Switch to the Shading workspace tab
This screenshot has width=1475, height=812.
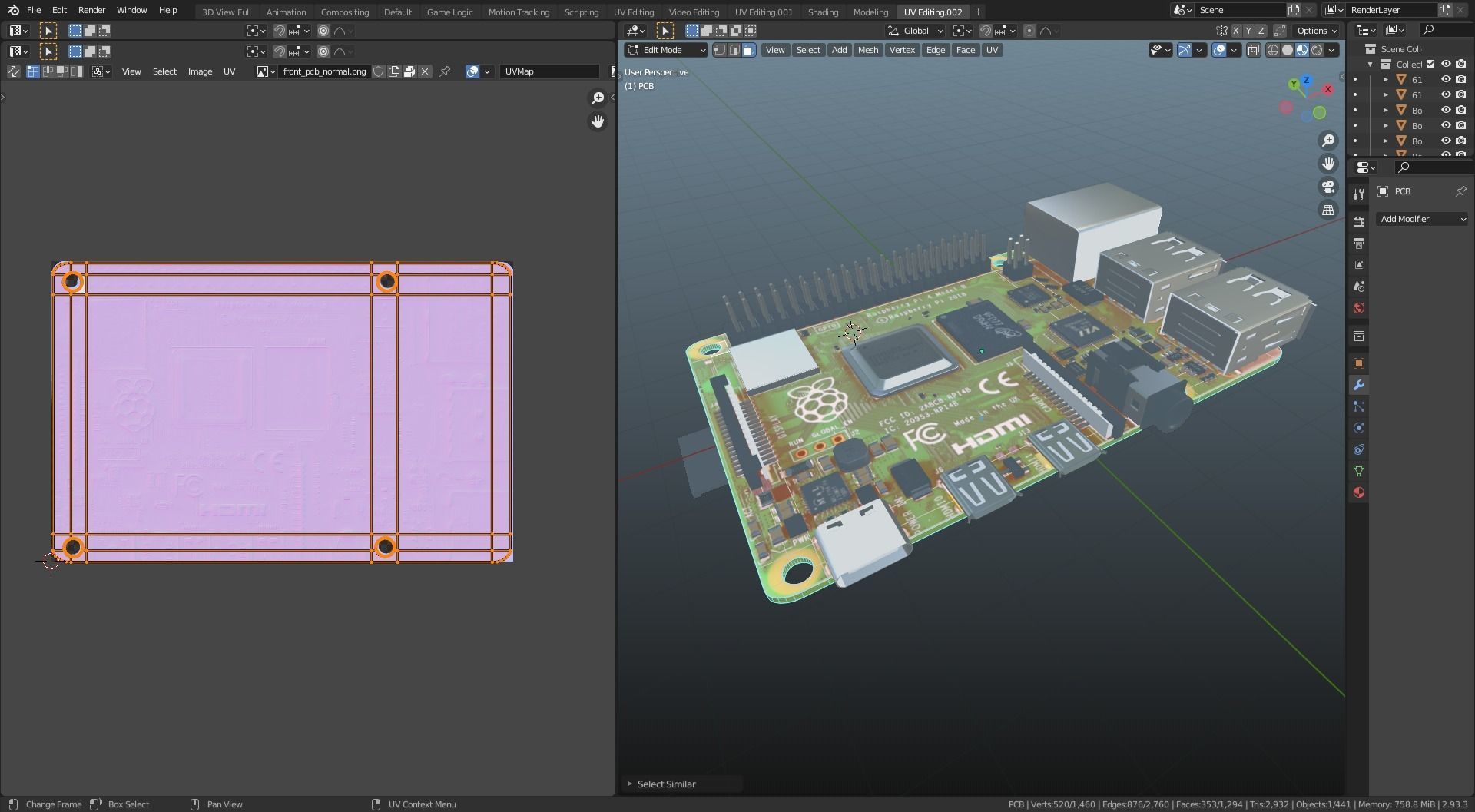coord(823,12)
